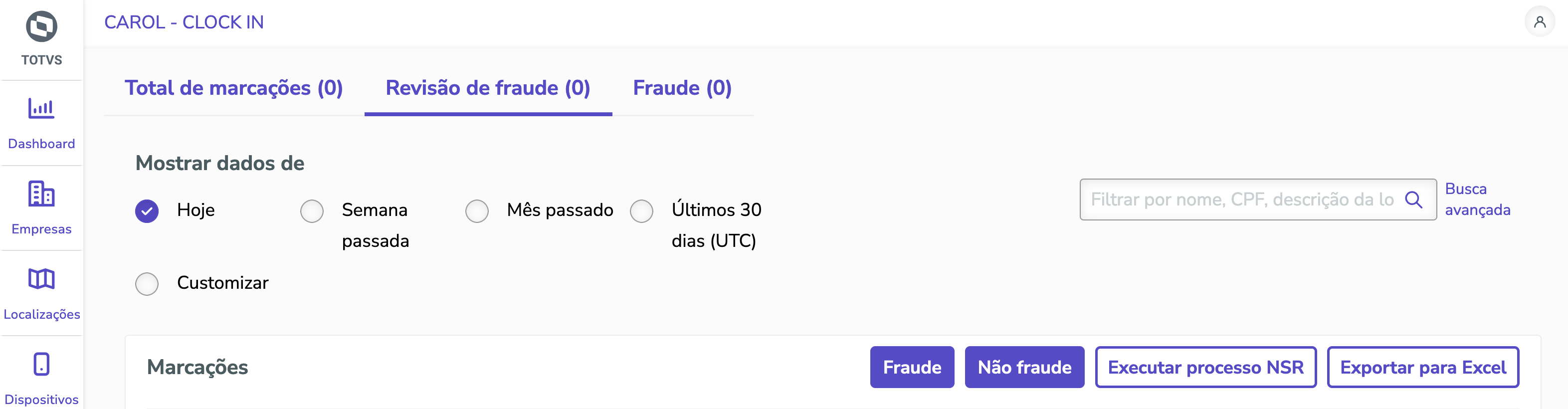This screenshot has height=409, width=1568.
Task: Select the Mês passado radio option
Action: point(477,211)
